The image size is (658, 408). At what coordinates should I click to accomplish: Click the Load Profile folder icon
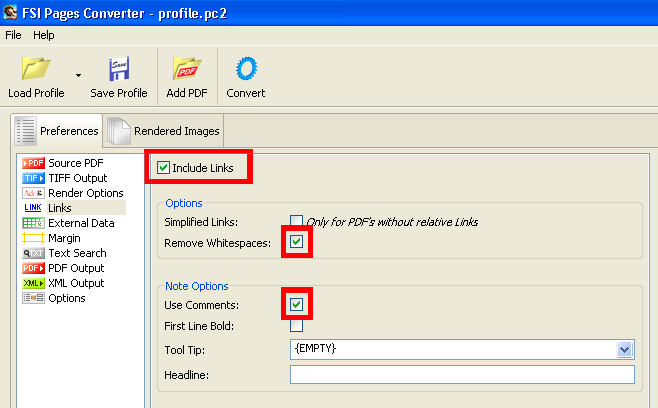(36, 68)
